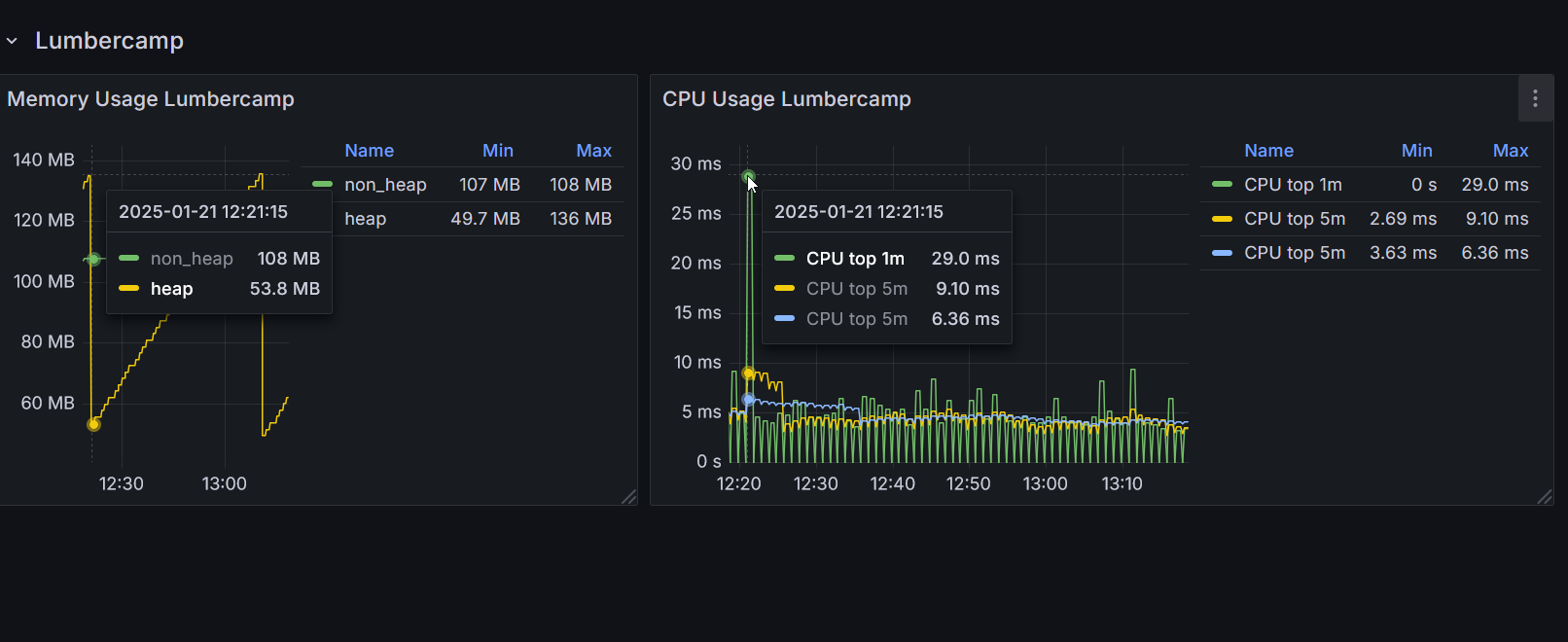The image size is (1568, 642).
Task: Sort CPU Usage legend by Max column
Action: coord(1510,151)
